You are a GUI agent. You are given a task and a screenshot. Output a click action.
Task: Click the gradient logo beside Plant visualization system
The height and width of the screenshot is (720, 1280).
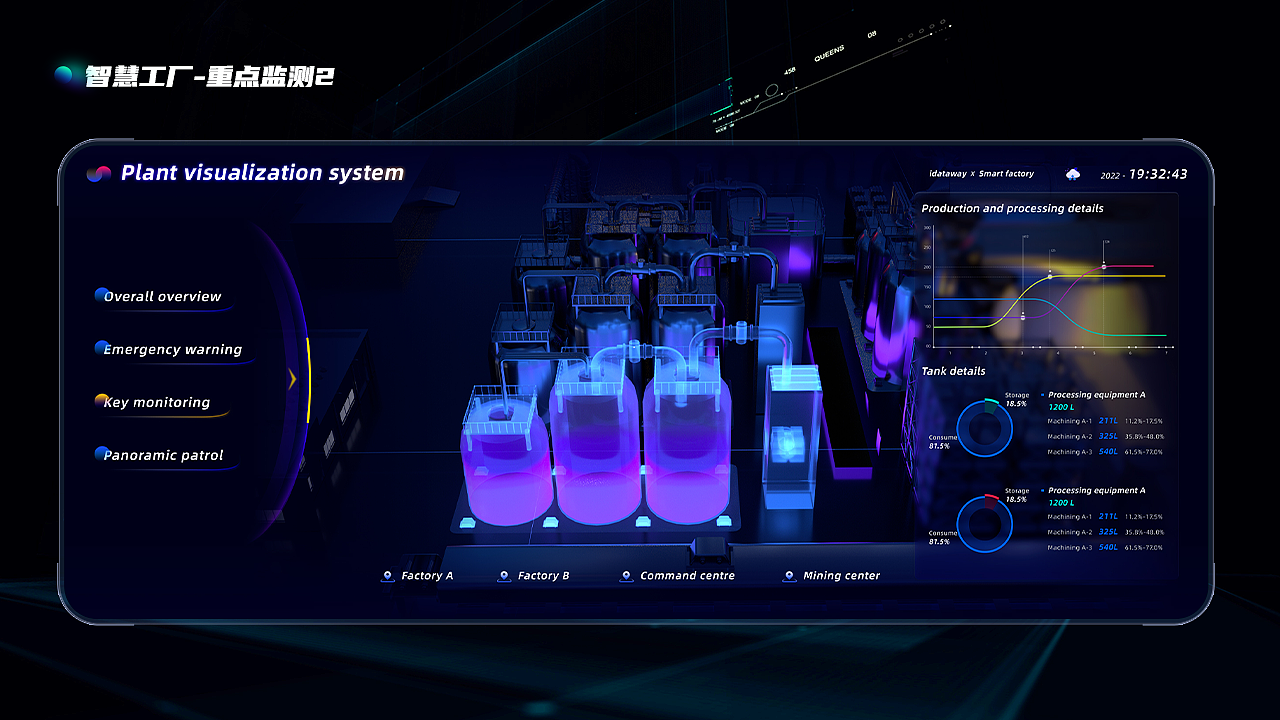(x=98, y=173)
